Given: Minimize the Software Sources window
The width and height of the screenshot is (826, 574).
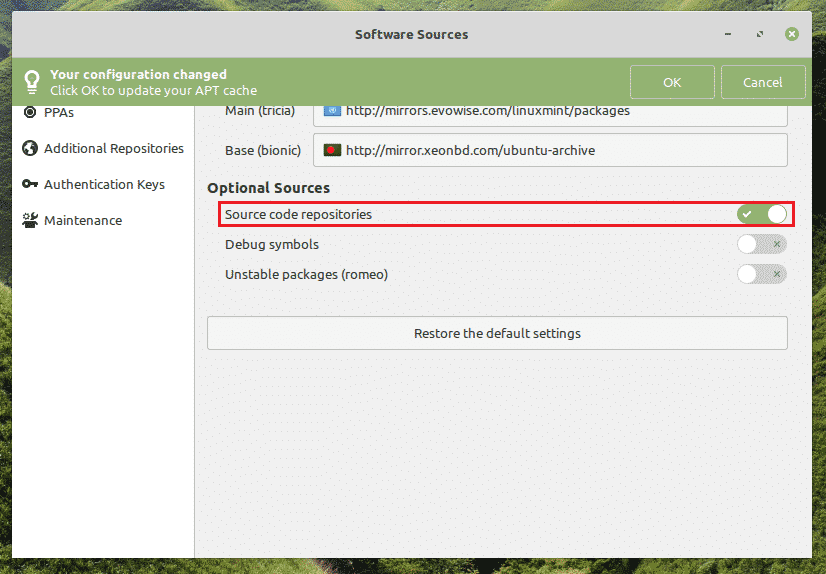Looking at the screenshot, I should click(x=727, y=34).
